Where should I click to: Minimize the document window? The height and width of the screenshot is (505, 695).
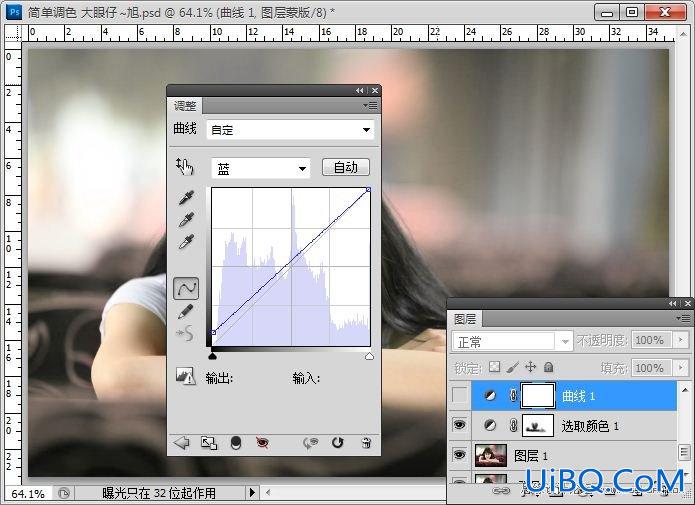(607, 12)
